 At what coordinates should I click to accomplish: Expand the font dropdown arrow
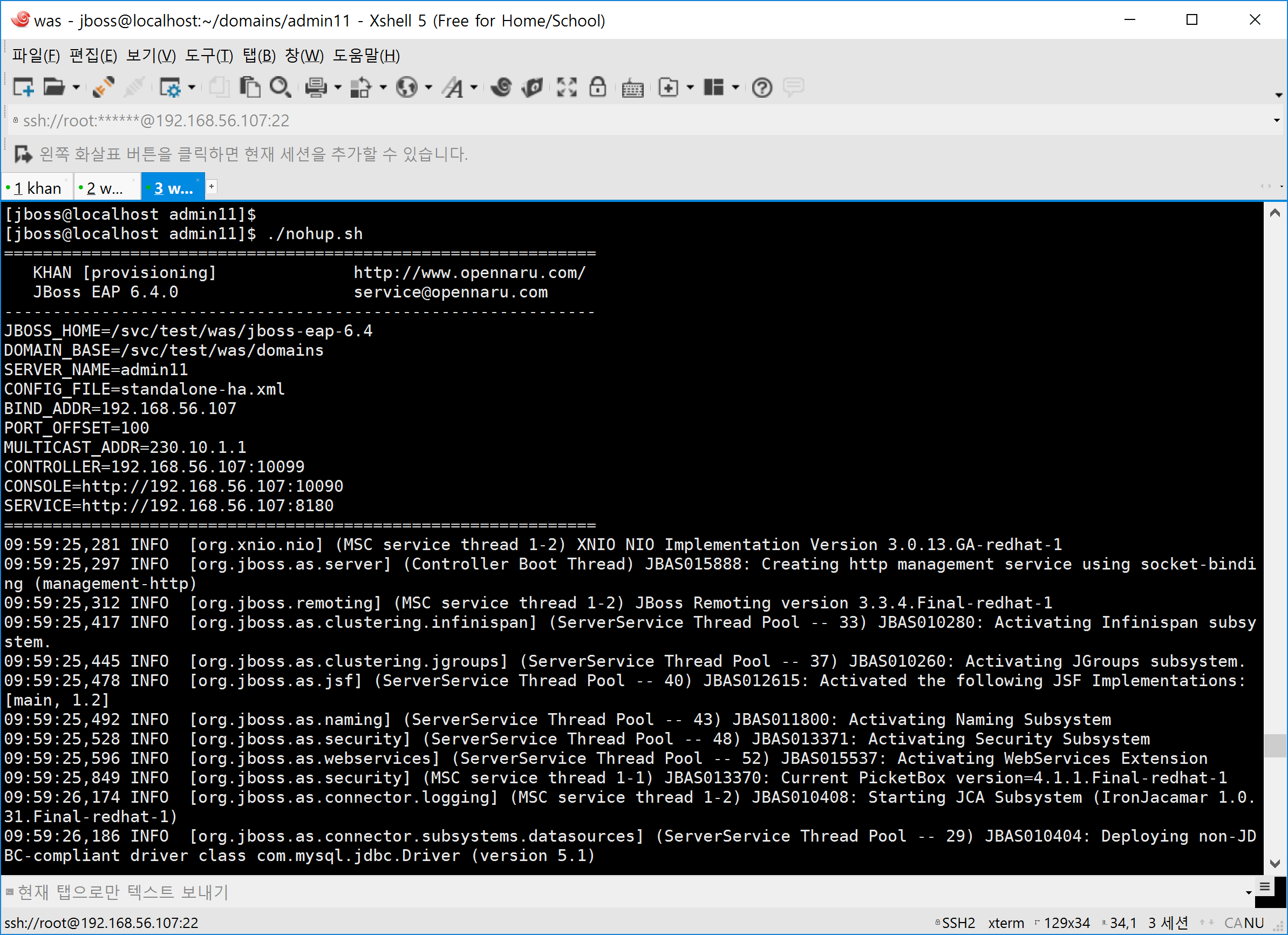pyautogui.click(x=474, y=87)
